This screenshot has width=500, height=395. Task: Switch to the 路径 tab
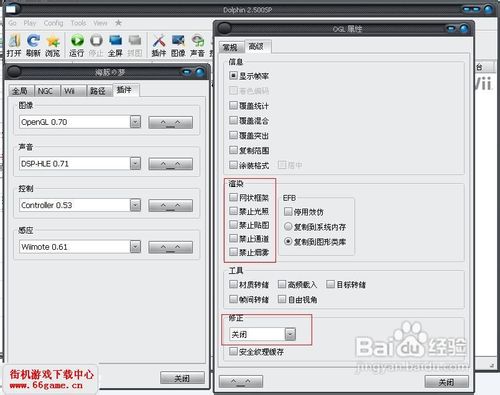(x=100, y=91)
